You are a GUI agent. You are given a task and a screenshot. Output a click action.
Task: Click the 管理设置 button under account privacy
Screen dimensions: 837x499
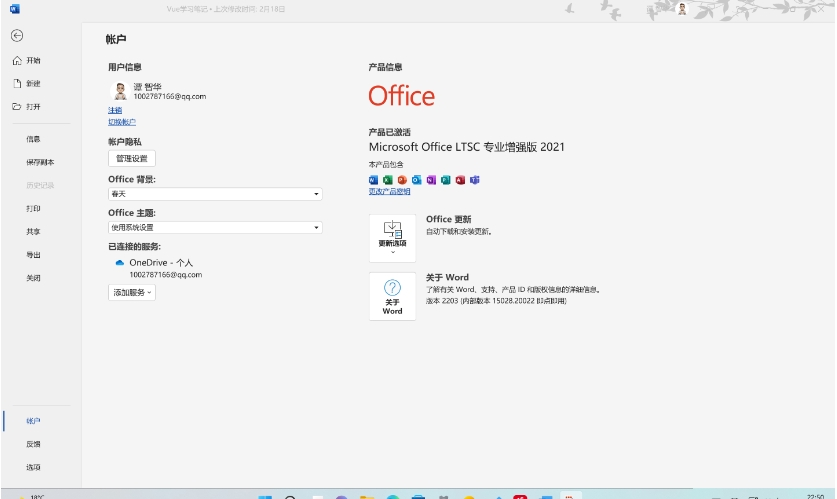132,158
